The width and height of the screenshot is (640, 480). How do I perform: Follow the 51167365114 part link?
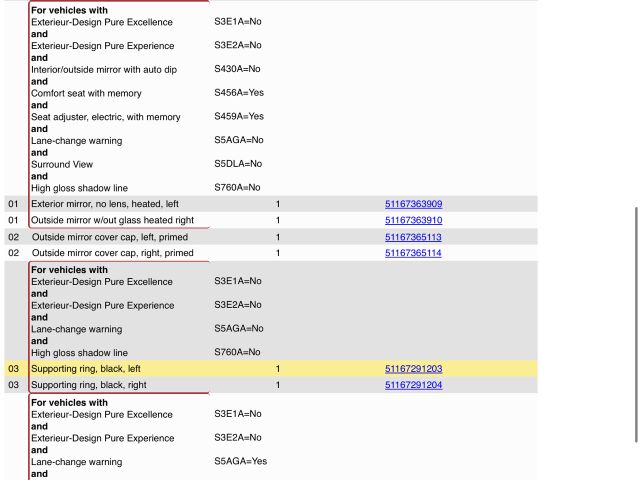coord(413,253)
